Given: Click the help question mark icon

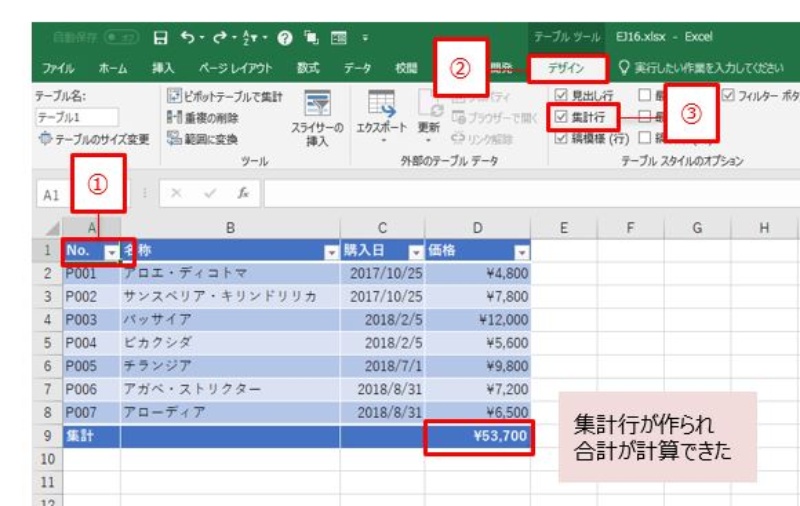Looking at the screenshot, I should pyautogui.click(x=284, y=38).
